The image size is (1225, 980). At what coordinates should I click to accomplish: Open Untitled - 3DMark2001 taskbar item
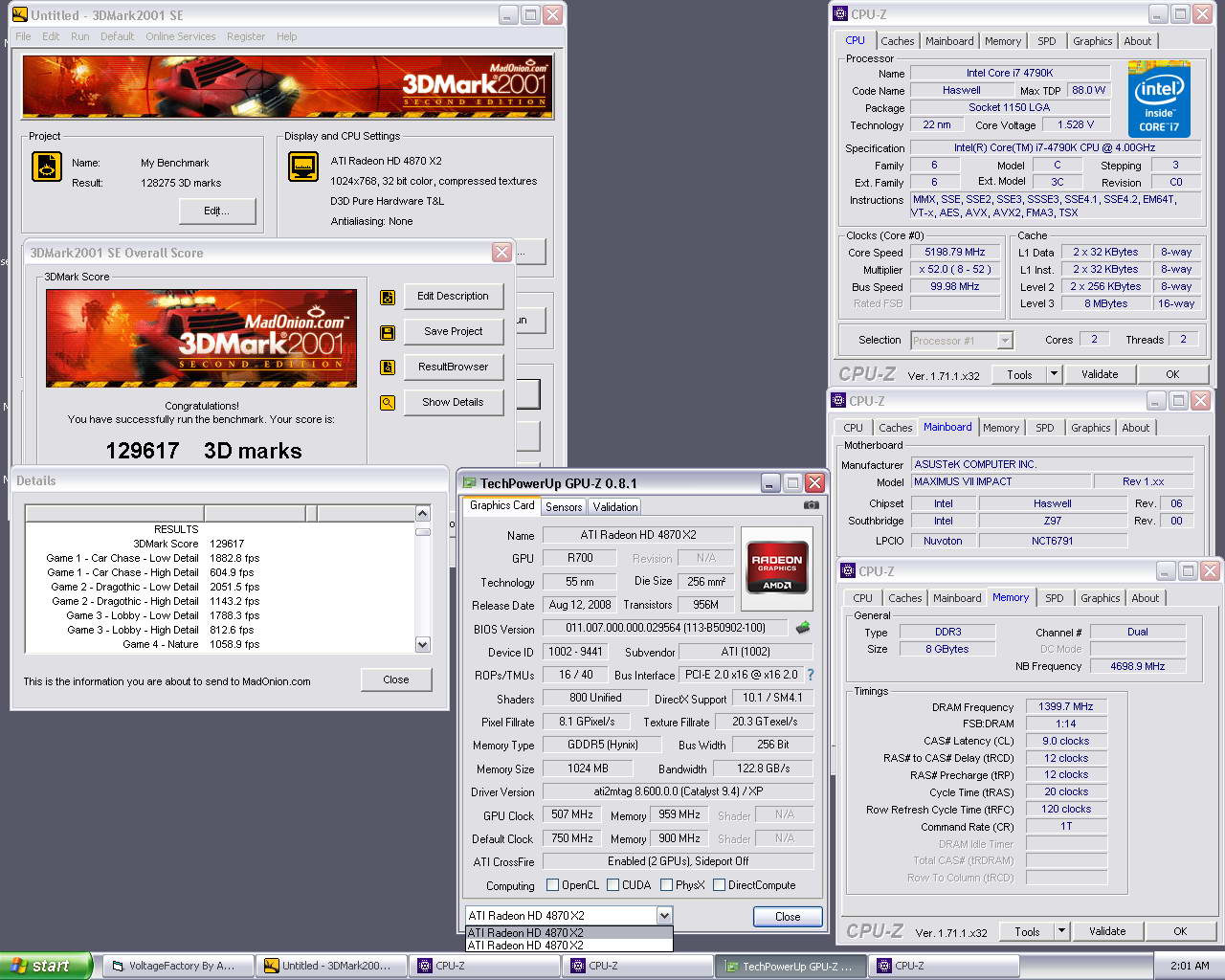tap(333, 966)
